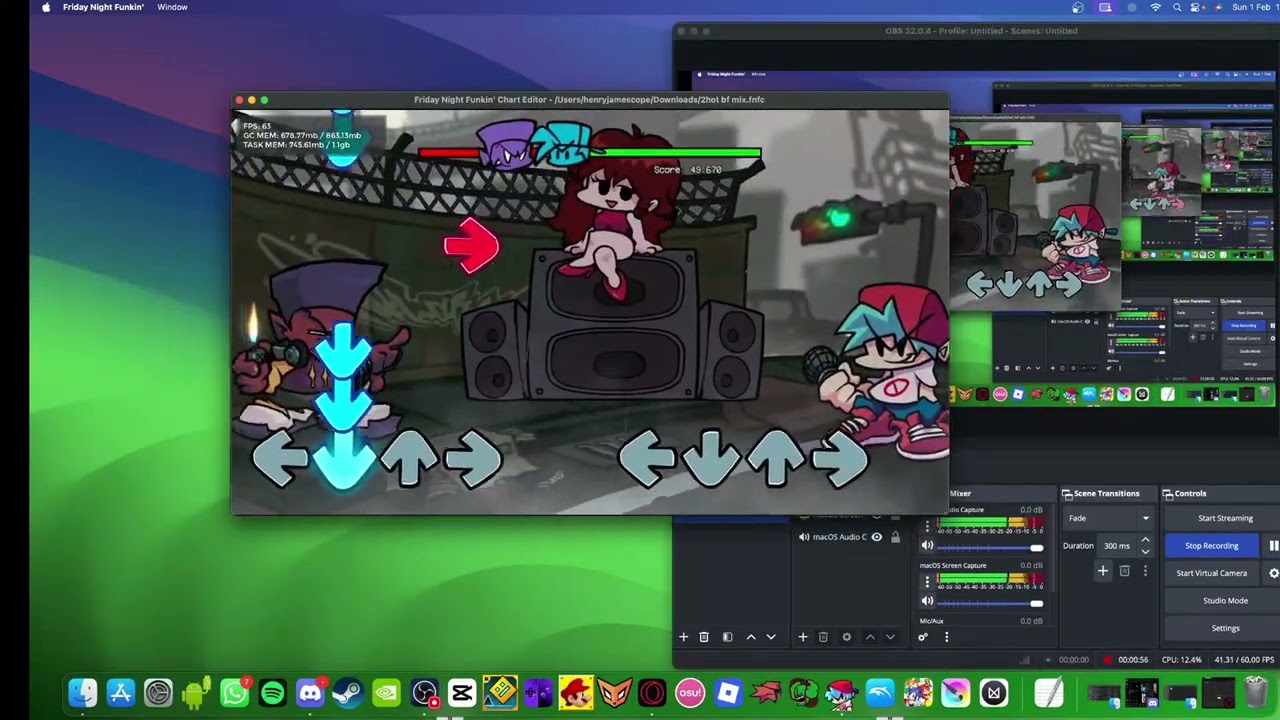Click Stop Recording in OBS
This screenshot has height=720, width=1280.
point(1211,546)
